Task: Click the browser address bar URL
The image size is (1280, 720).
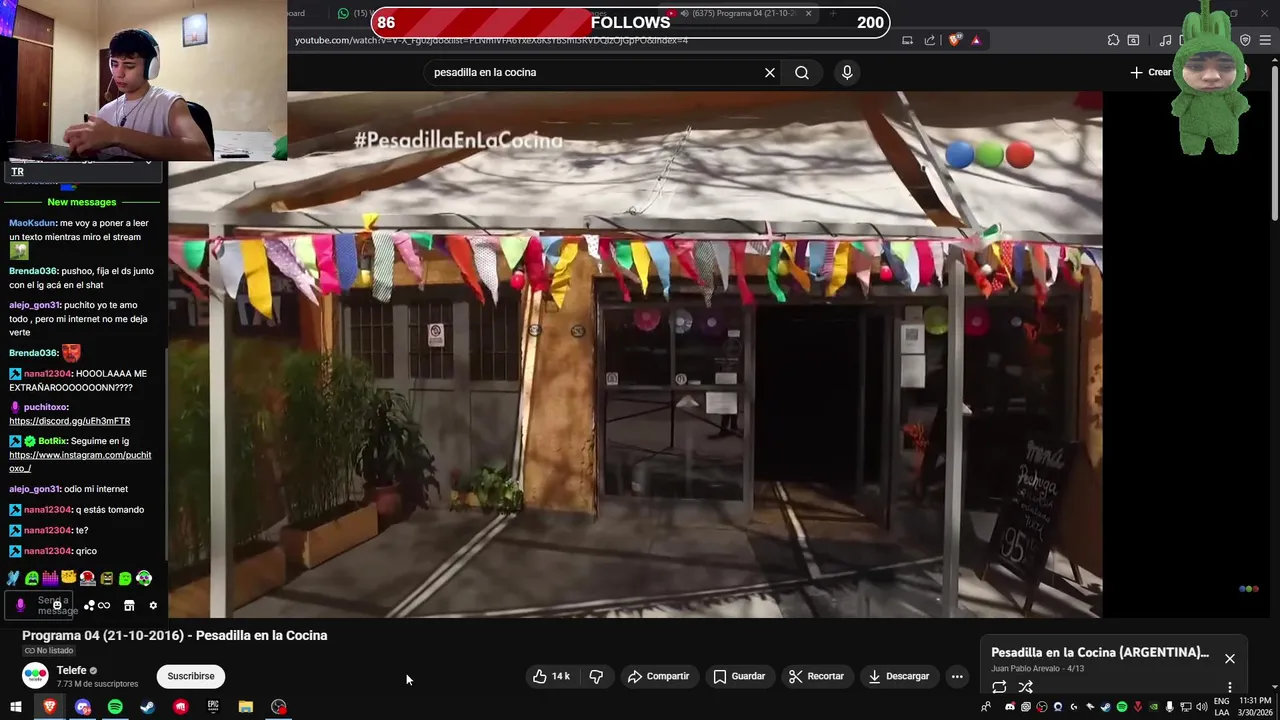Action: click(x=491, y=40)
